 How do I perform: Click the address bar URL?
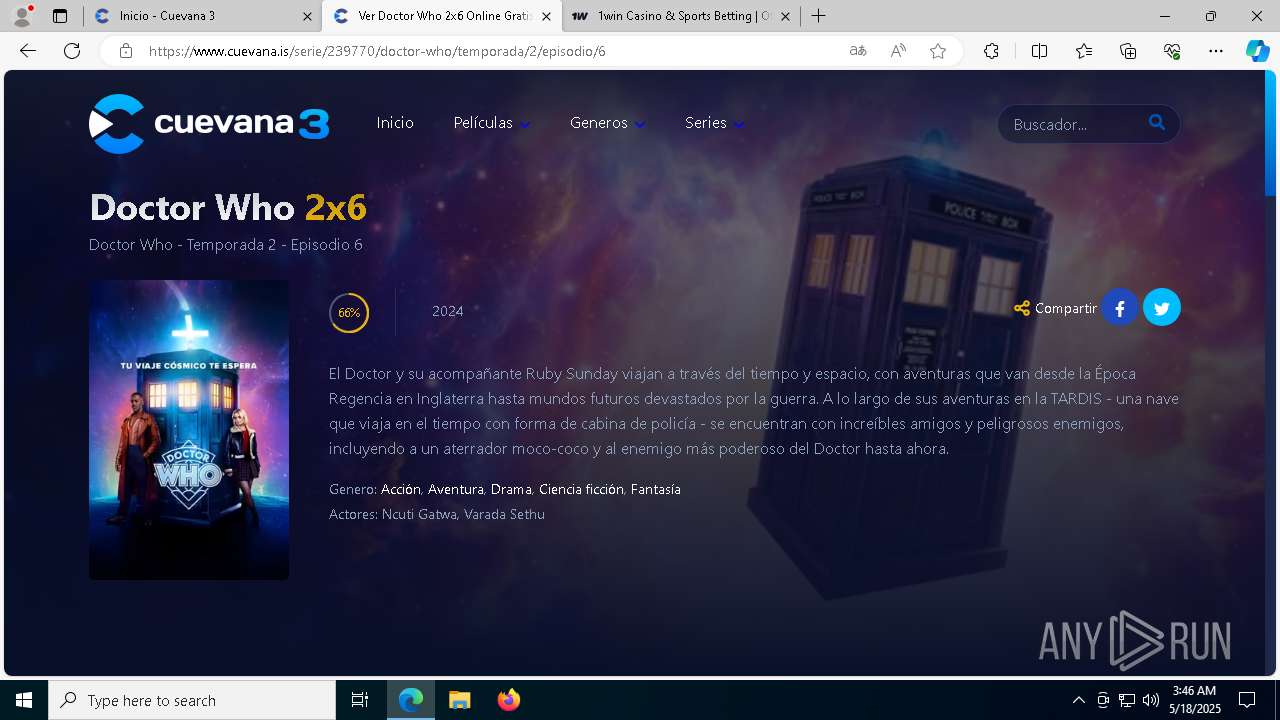[377, 51]
